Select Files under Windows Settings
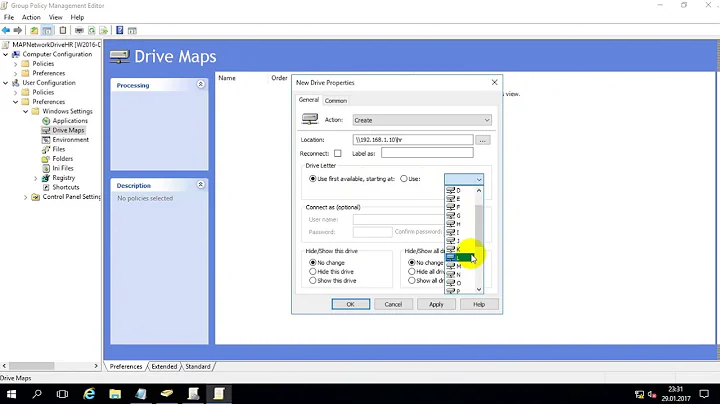The height and width of the screenshot is (404, 720). (x=58, y=149)
